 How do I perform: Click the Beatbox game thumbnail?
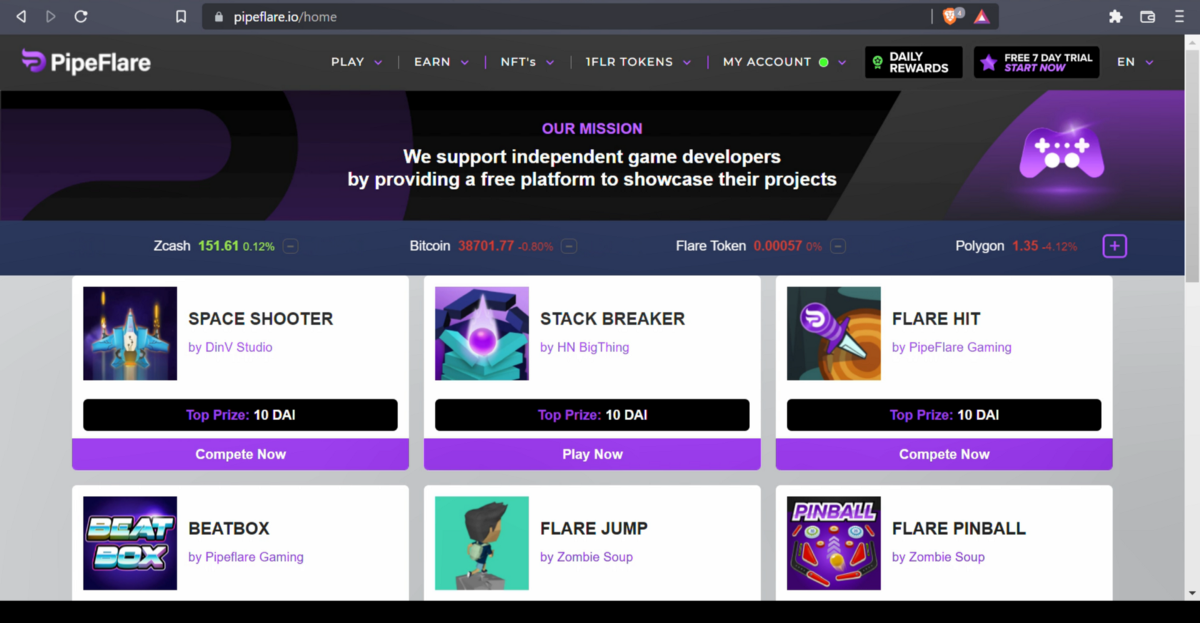point(130,543)
